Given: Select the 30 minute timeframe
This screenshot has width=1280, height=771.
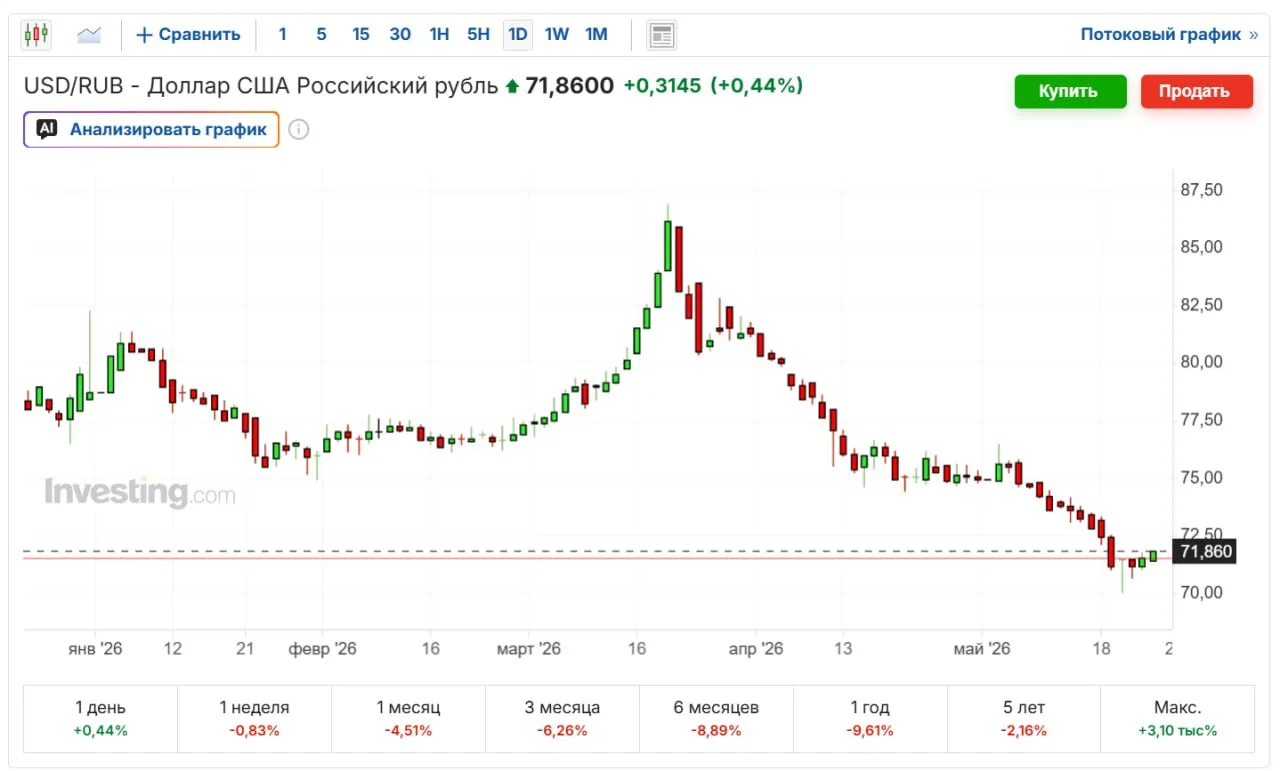Looking at the screenshot, I should pyautogui.click(x=400, y=35).
